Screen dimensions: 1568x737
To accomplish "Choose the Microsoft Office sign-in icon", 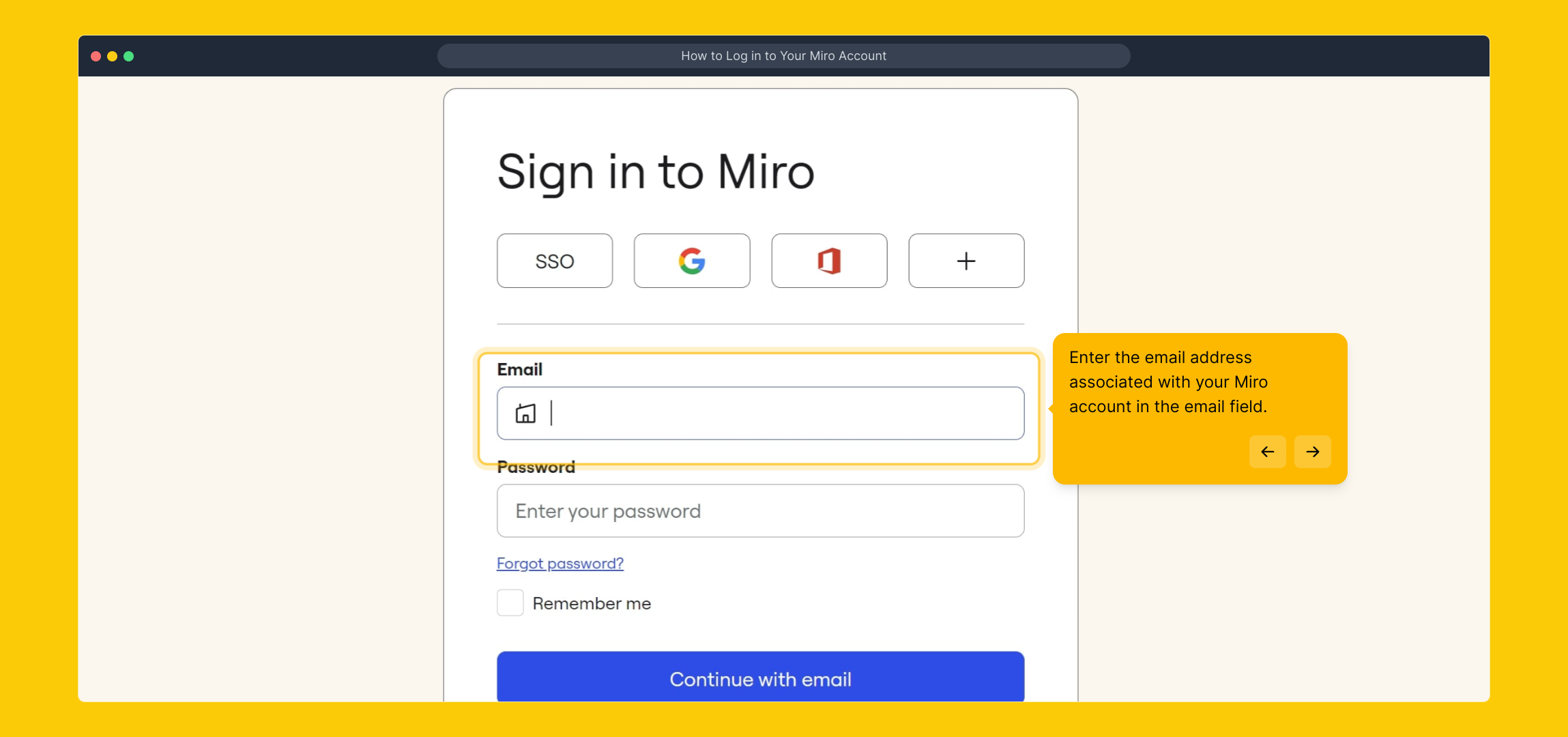I will pyautogui.click(x=828, y=261).
